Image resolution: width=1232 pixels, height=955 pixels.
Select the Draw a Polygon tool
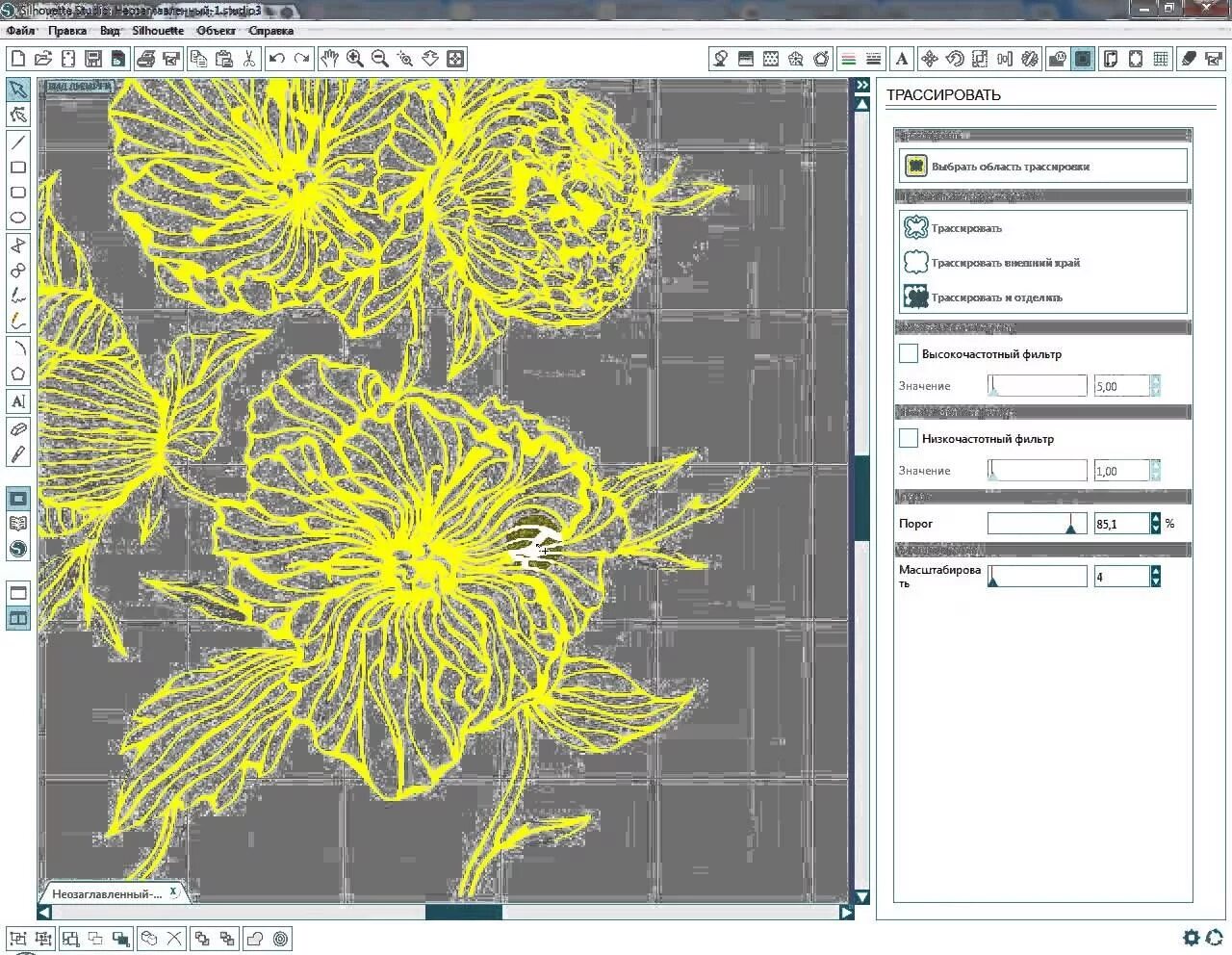(18, 374)
